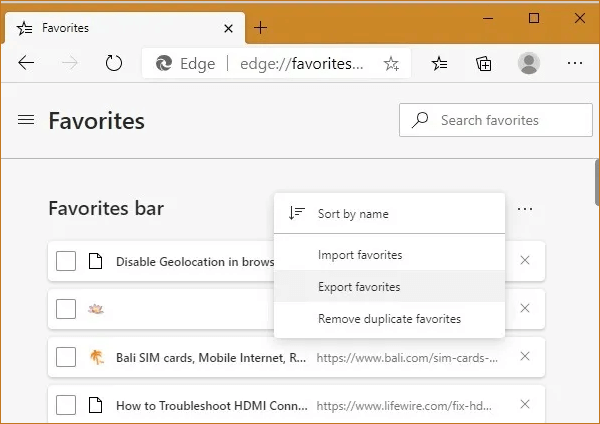The image size is (600, 424).
Task: Open the Bali SIM cards favorite link
Action: pos(211,357)
